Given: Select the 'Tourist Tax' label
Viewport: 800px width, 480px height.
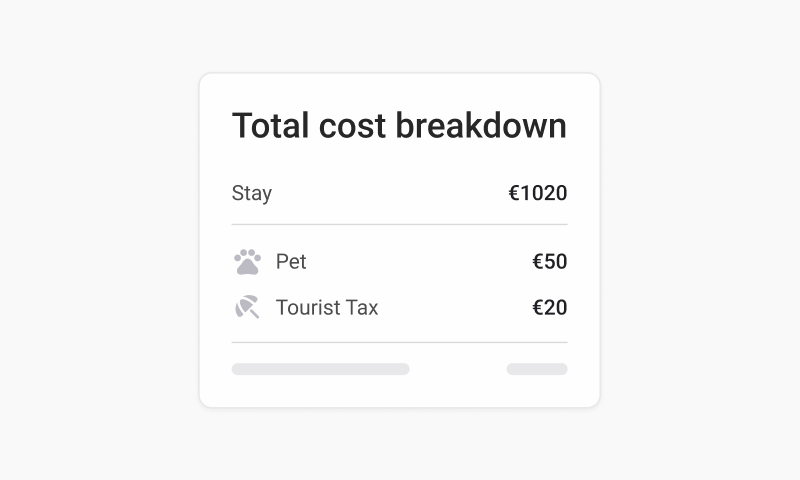Looking at the screenshot, I should click(x=327, y=308).
